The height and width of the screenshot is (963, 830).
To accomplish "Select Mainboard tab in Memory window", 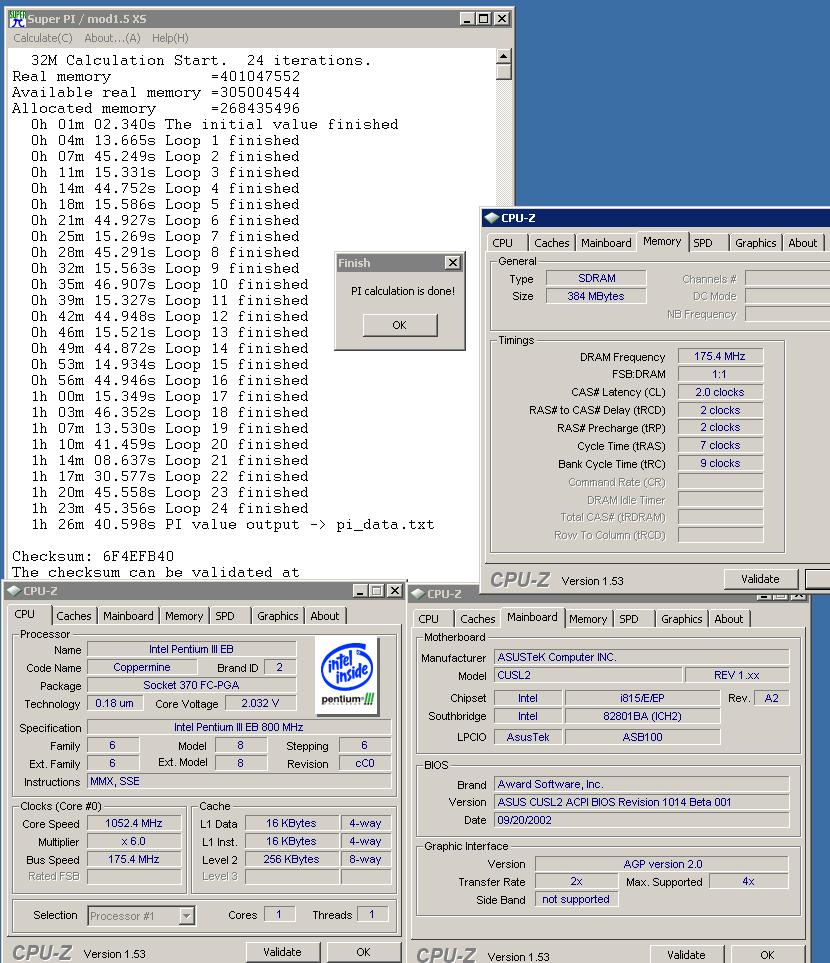I will [606, 243].
